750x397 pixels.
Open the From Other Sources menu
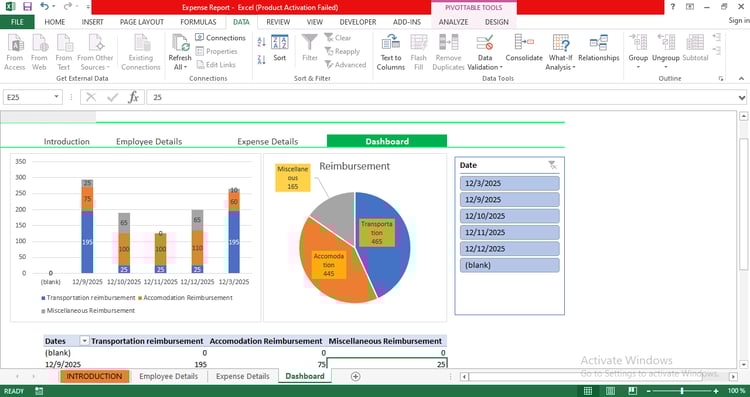point(95,52)
